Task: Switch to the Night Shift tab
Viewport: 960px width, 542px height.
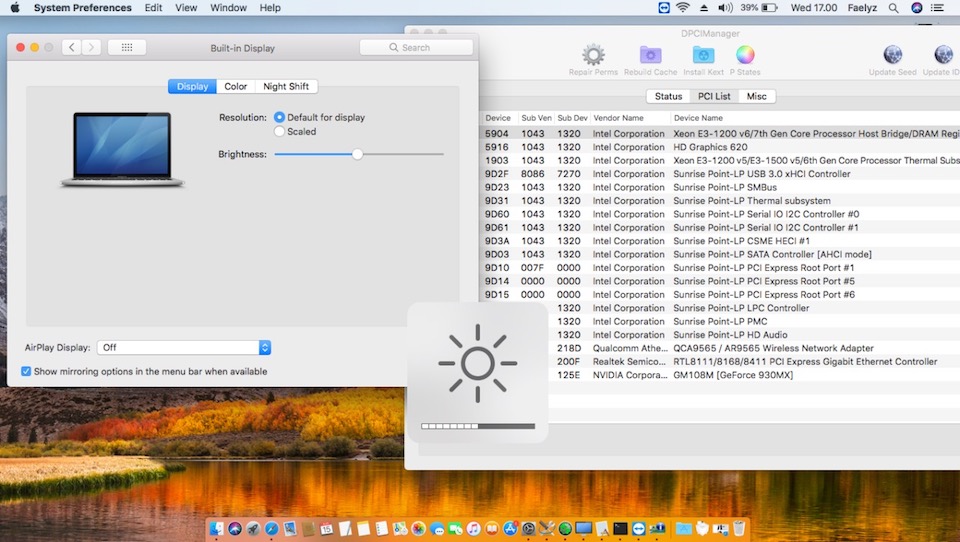Action: [x=286, y=86]
